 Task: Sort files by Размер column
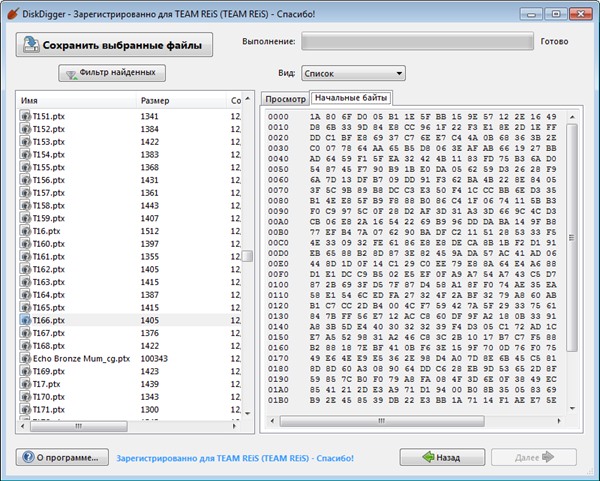coord(180,101)
